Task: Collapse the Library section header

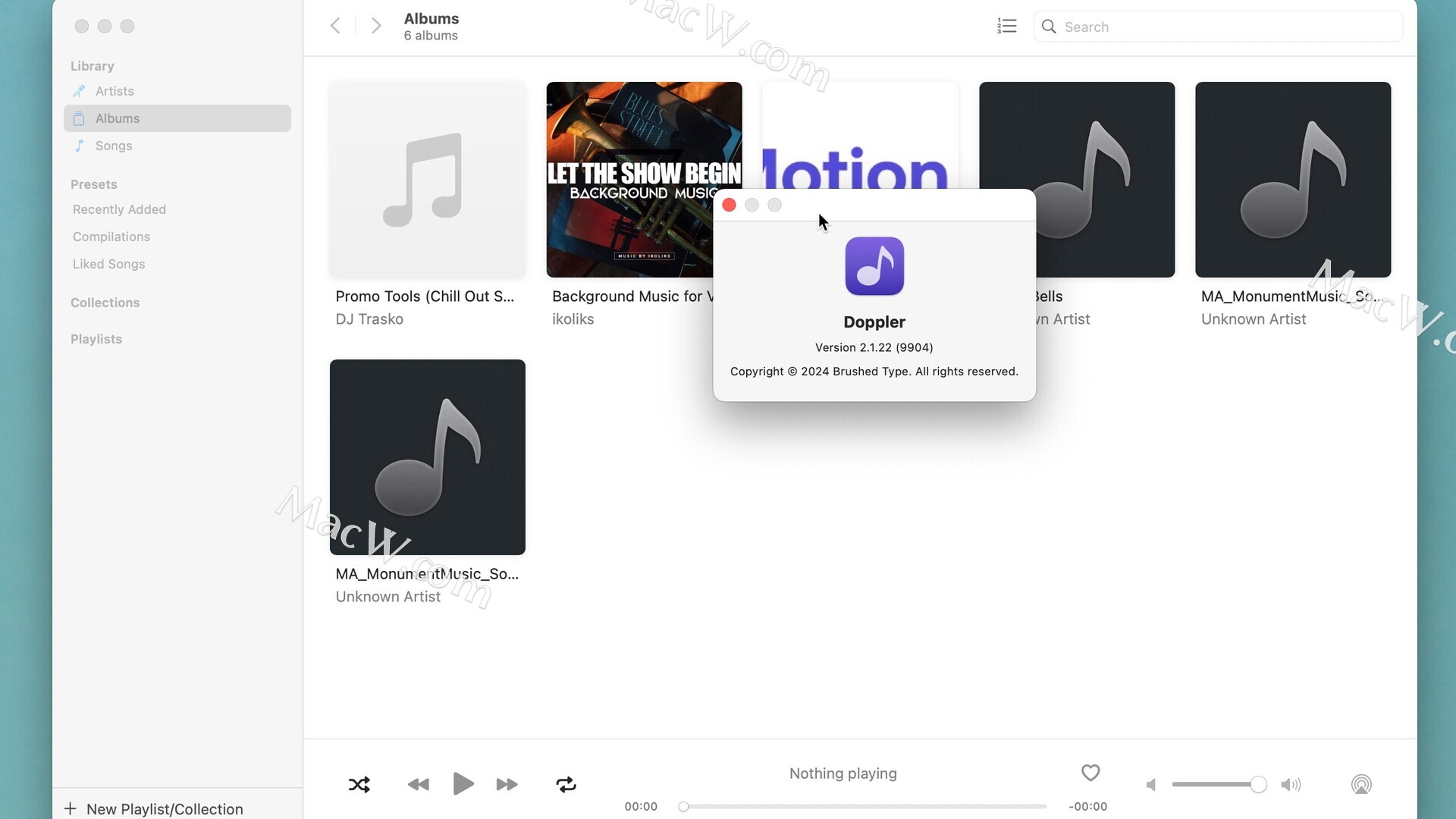Action: [93, 66]
